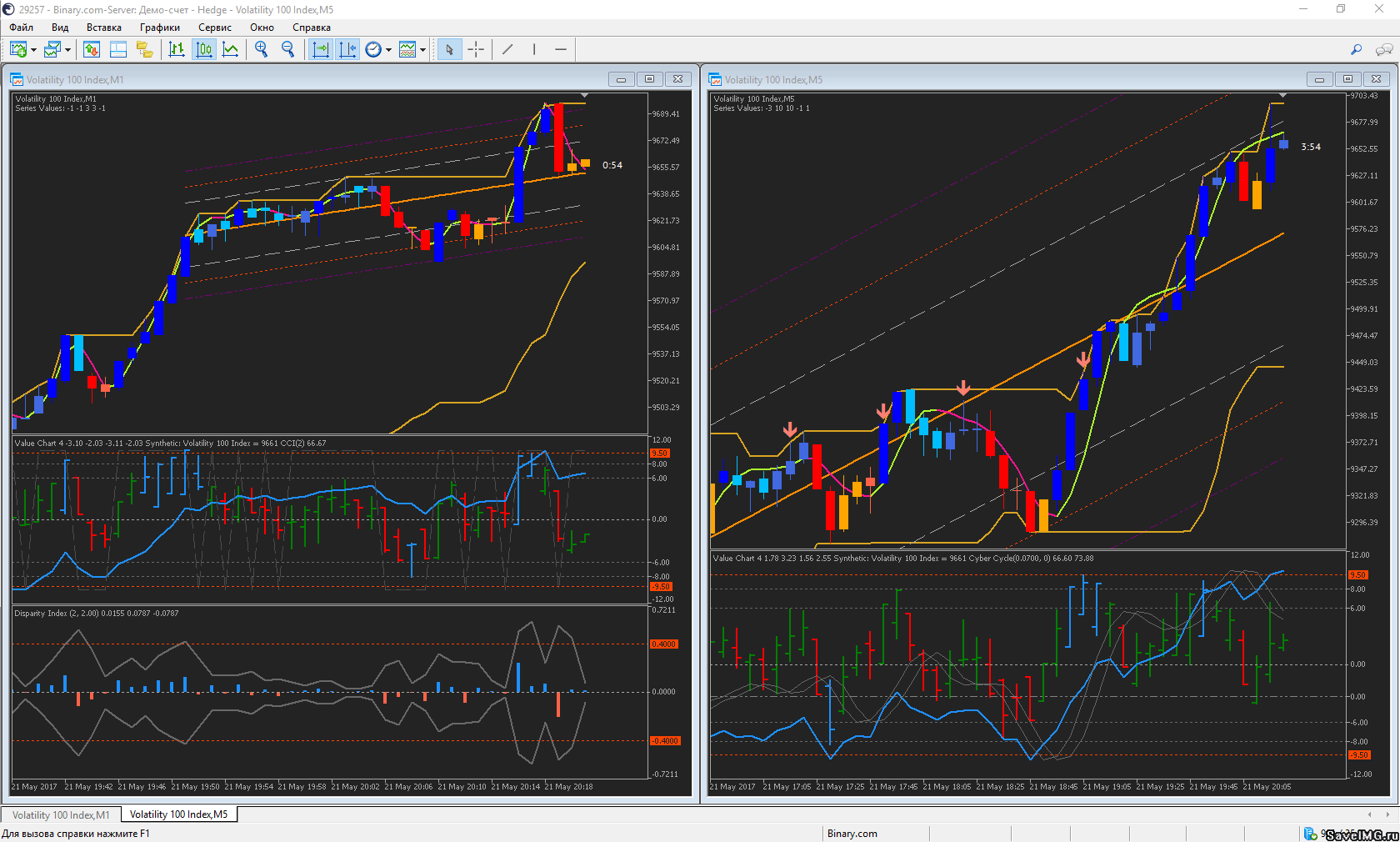This screenshot has height=842, width=1400.
Task: Open the Market Watch panel
Action: click(x=92, y=50)
